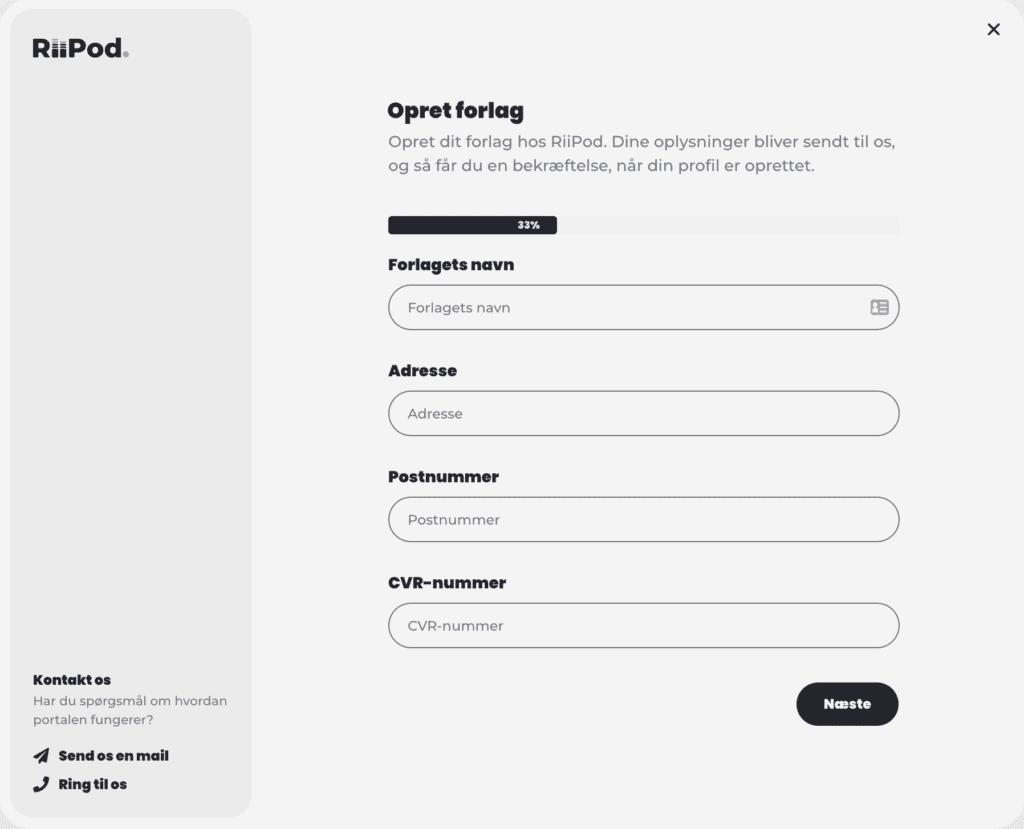Click the contact card icon in Forlagets navn field
The width and height of the screenshot is (1024, 829).
coord(879,308)
